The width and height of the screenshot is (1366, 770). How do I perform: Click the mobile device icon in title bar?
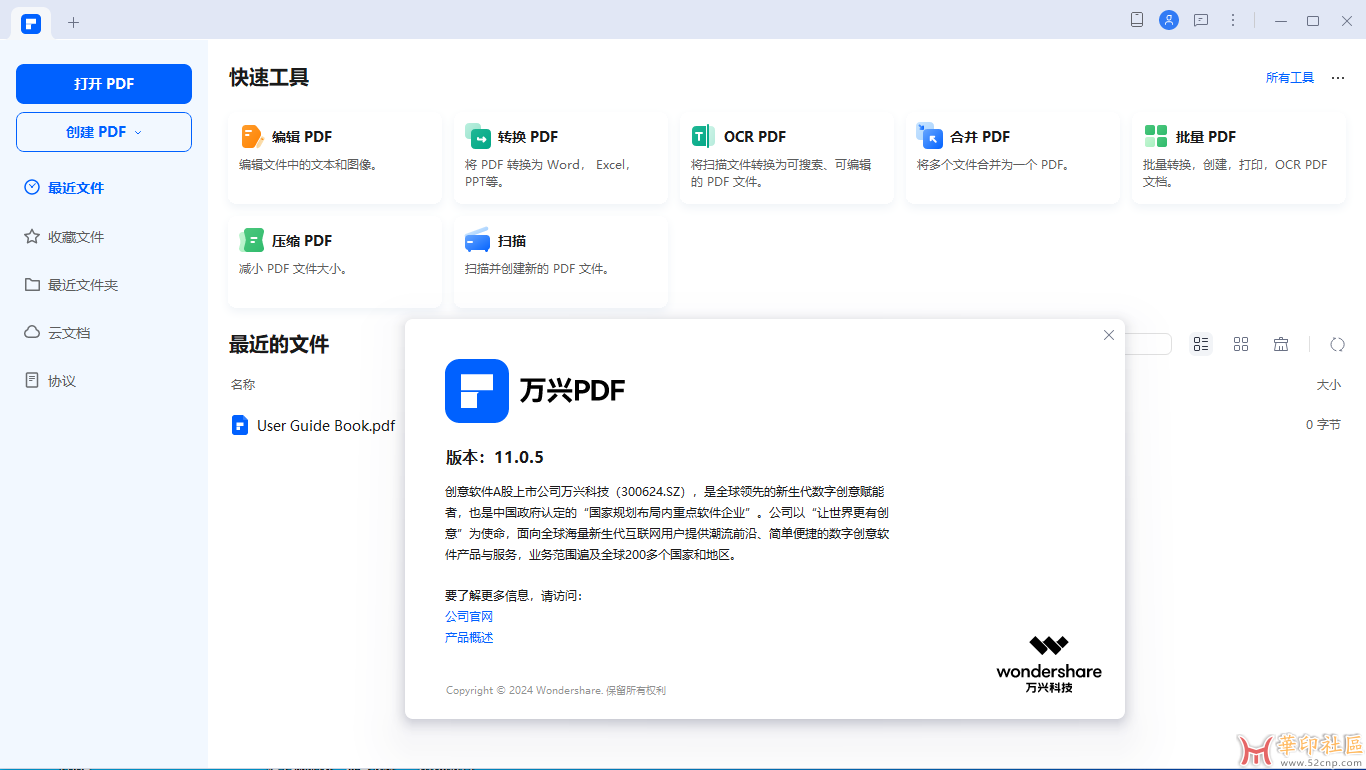point(1137,20)
